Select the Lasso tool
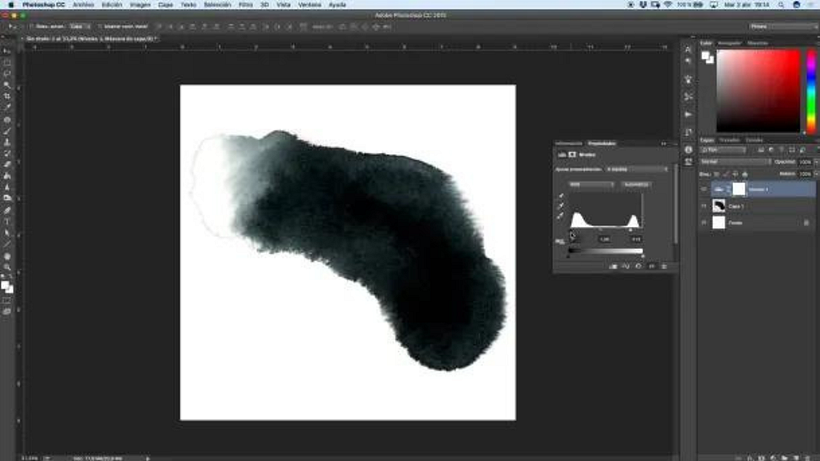This screenshot has height=461, width=820. pos(7,74)
